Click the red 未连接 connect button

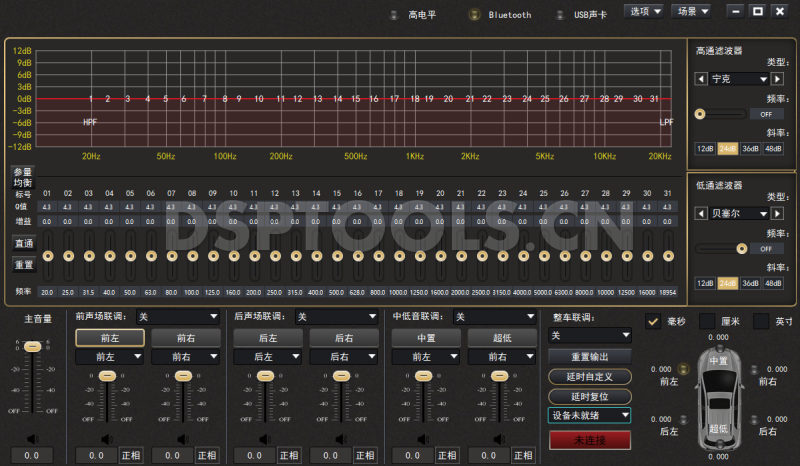[x=590, y=440]
